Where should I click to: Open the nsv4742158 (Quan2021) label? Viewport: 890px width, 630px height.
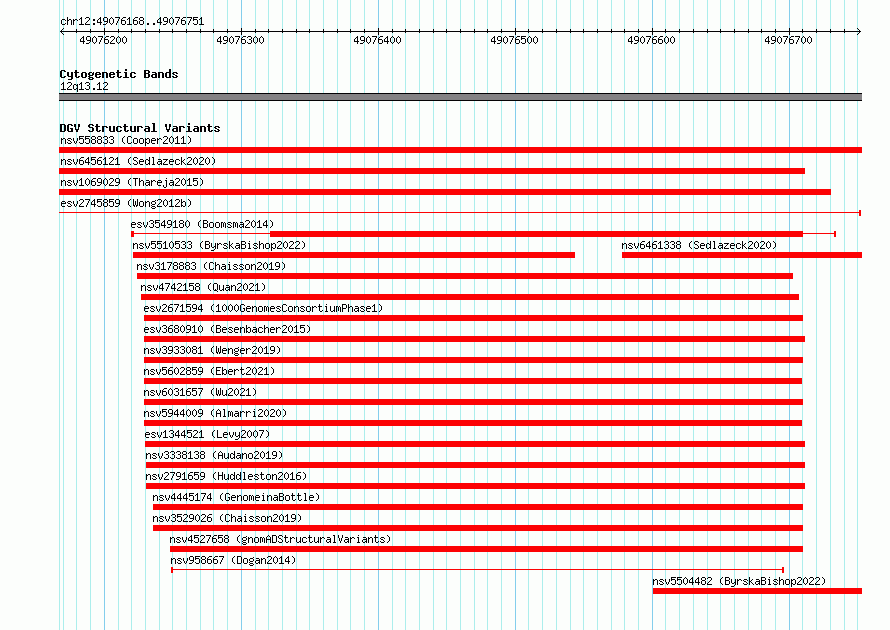click(x=203, y=287)
